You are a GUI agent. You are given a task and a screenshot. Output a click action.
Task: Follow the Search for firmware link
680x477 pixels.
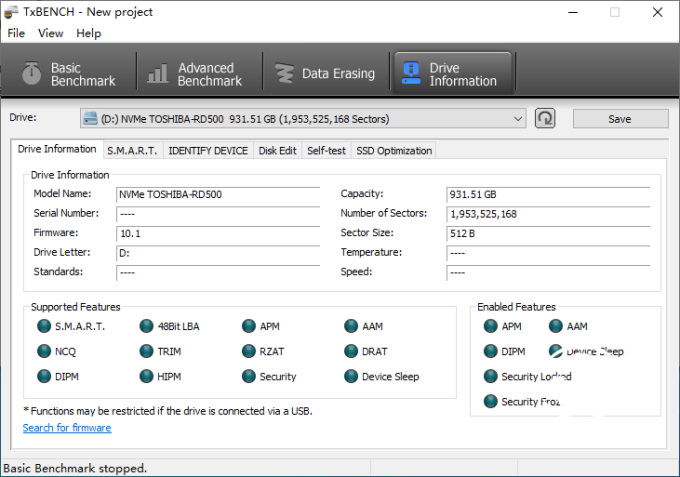tap(67, 428)
